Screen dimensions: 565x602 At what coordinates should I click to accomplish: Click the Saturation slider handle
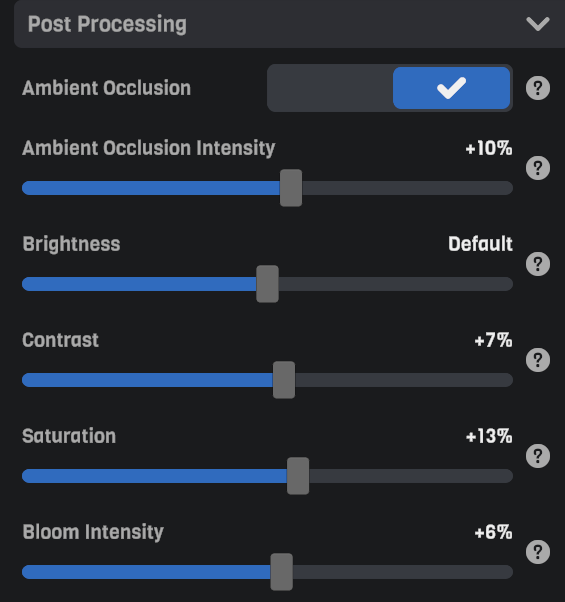298,476
